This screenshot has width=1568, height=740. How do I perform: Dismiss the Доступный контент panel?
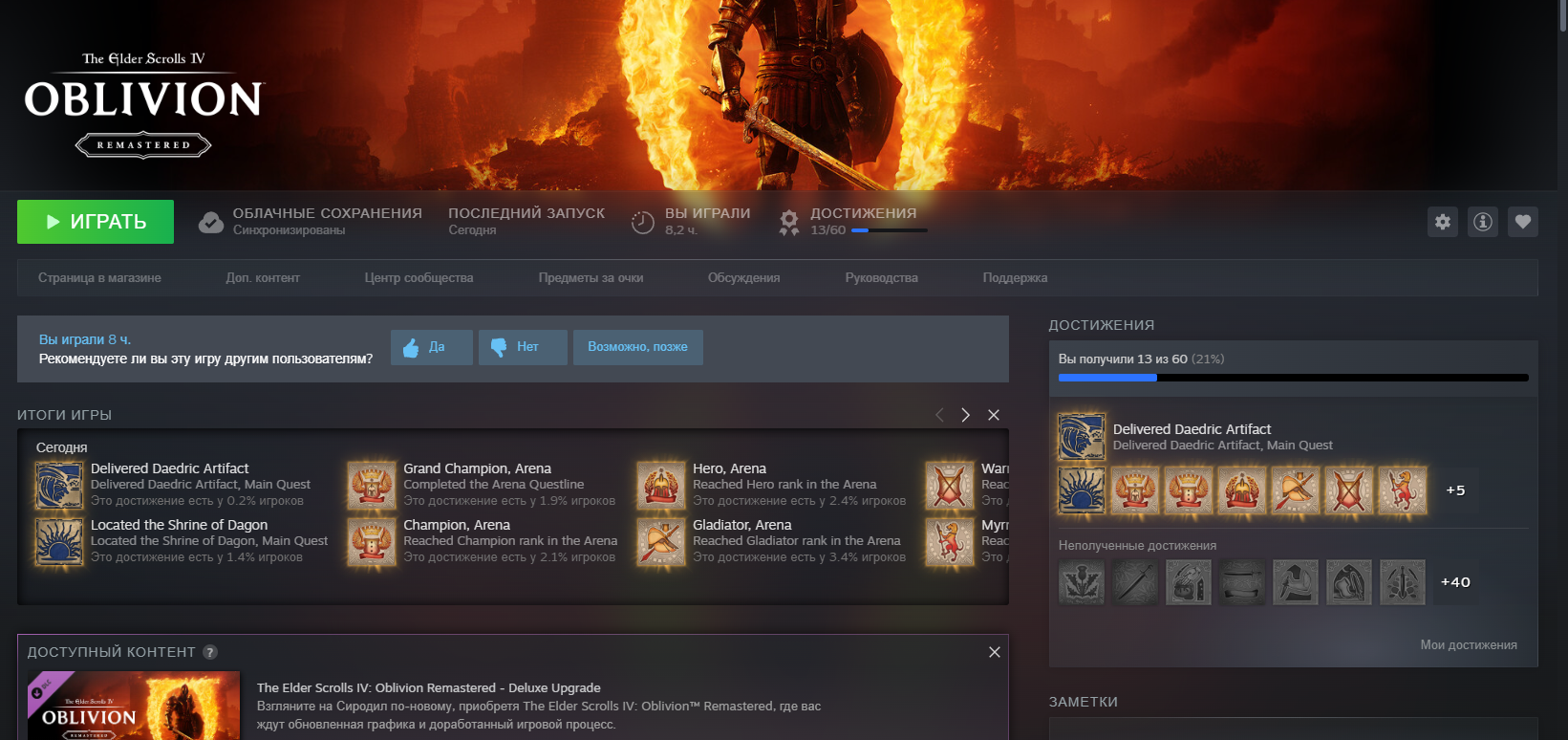(995, 652)
